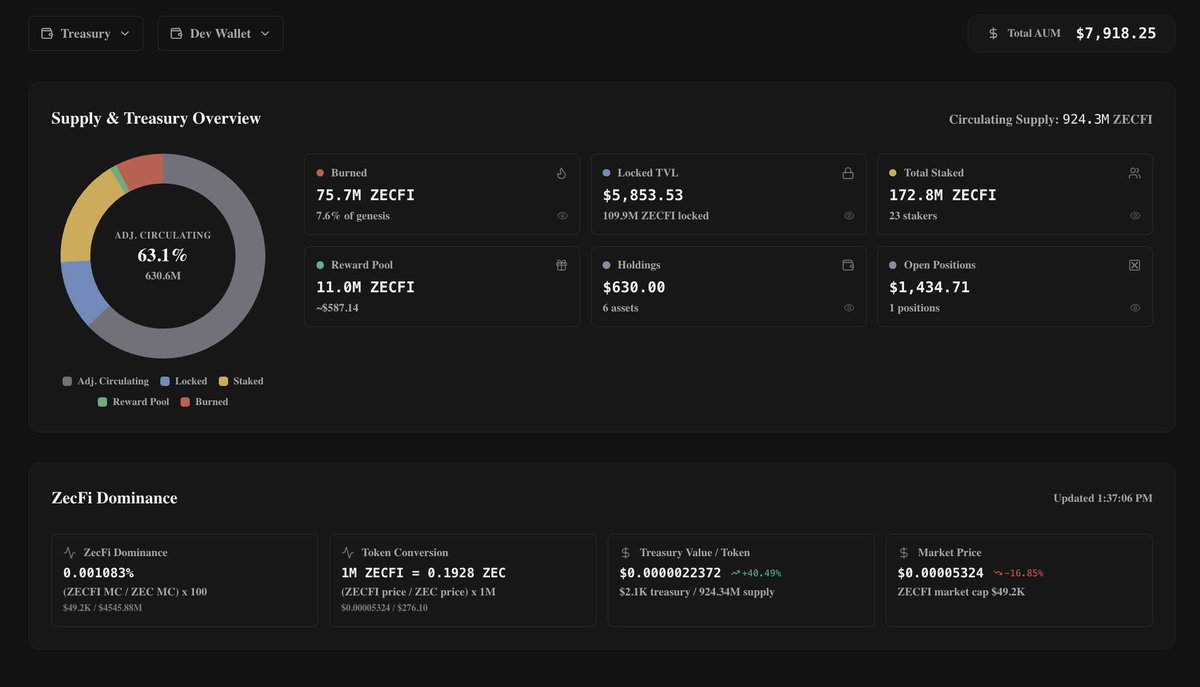
Task: Click 1M ZECFI = 0.1928 ZEC text
Action: tap(423, 573)
